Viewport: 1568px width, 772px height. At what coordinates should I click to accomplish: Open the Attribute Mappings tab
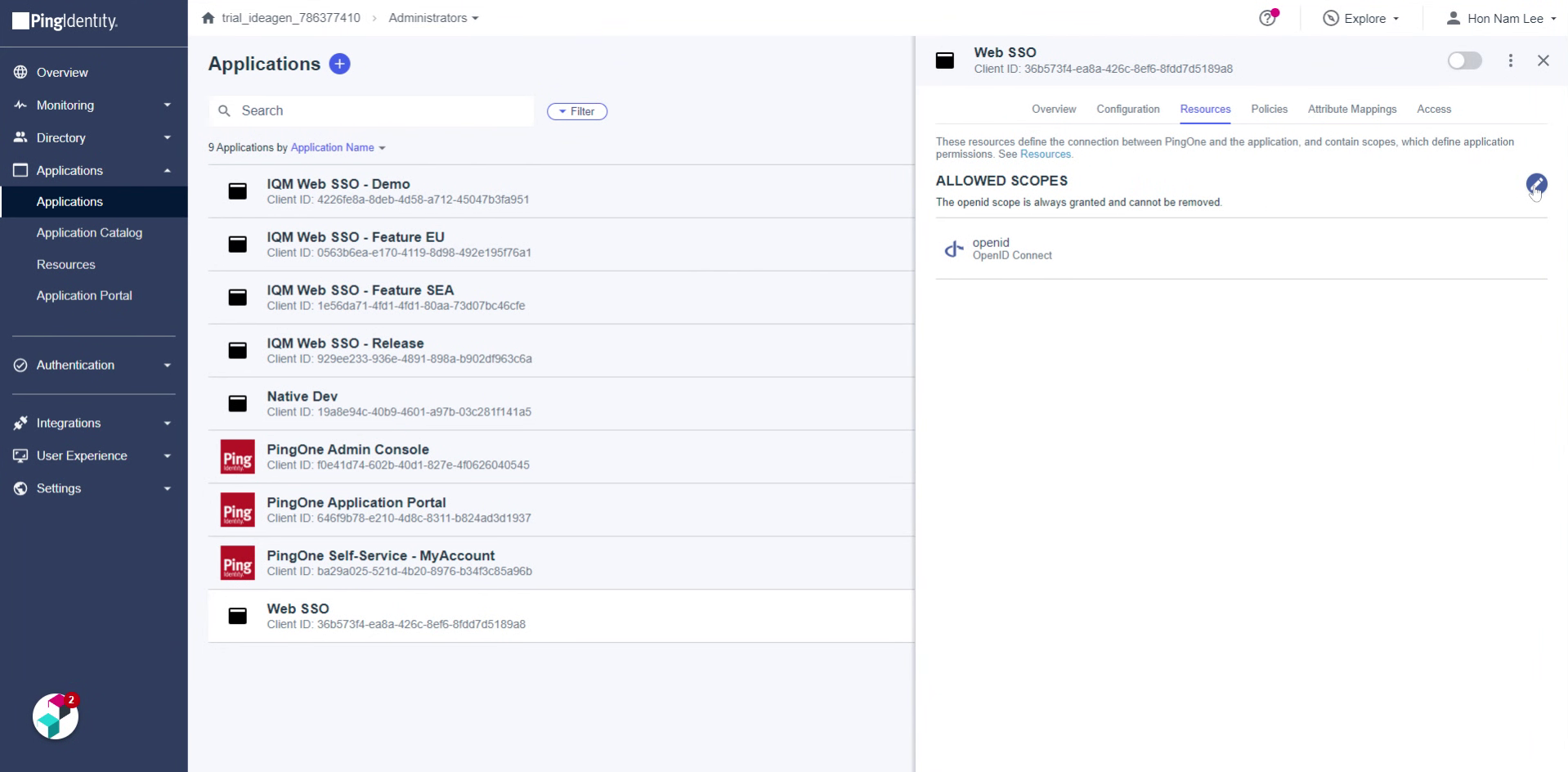(x=1352, y=109)
